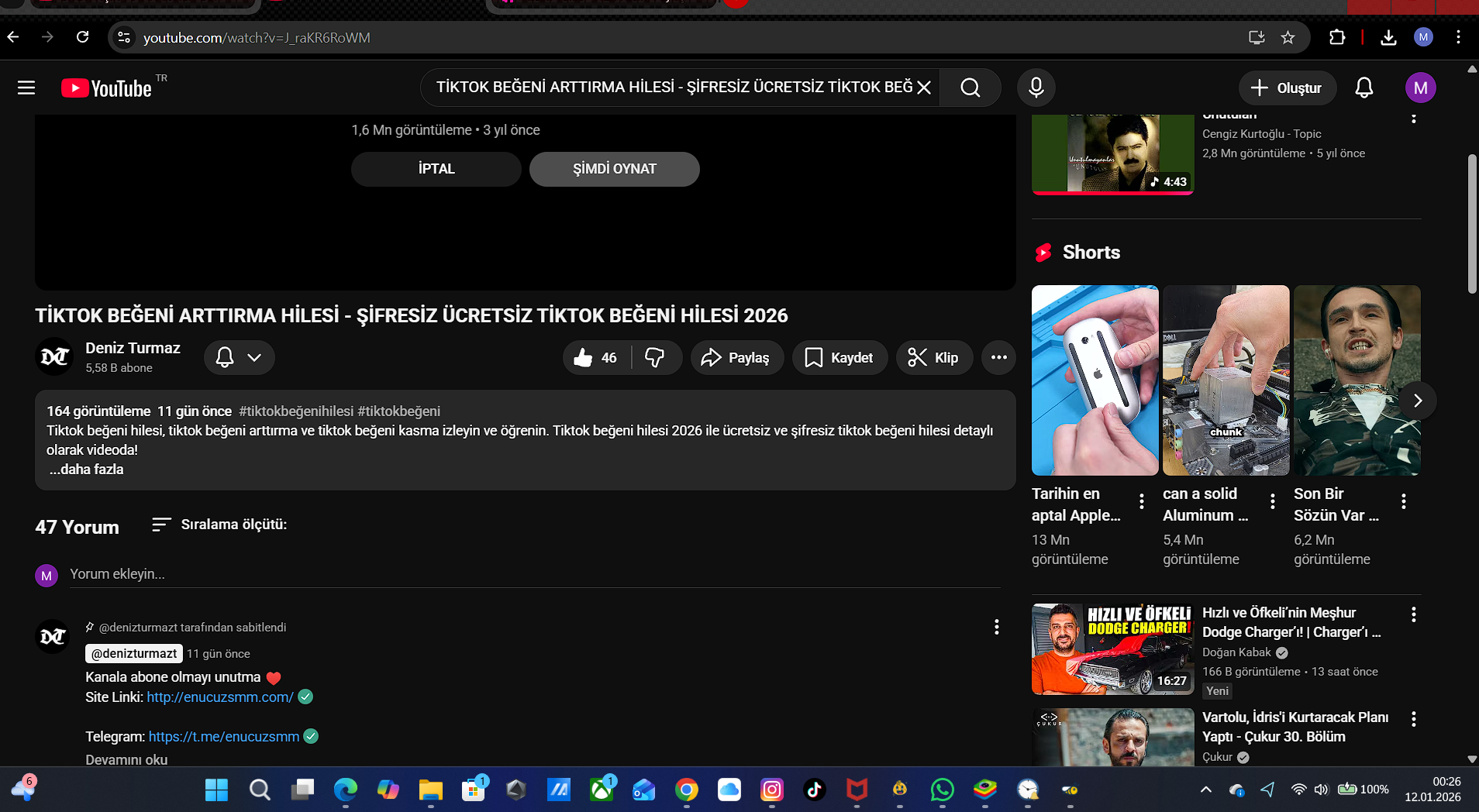This screenshot has height=812, width=1479.
Task: Open Doğan Kabak channel link
Action: [x=1237, y=652]
